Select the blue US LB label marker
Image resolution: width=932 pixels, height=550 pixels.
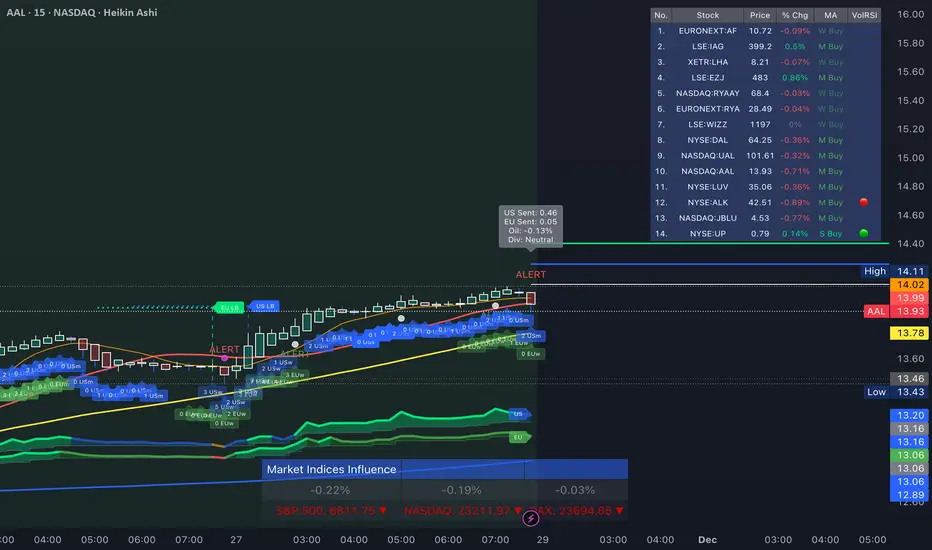pyautogui.click(x=265, y=306)
